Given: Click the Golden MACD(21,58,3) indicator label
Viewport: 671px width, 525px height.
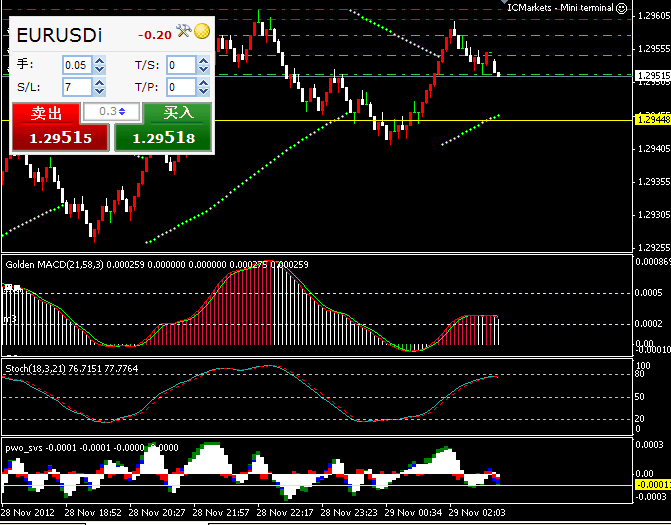Looking at the screenshot, I should click(x=54, y=265).
